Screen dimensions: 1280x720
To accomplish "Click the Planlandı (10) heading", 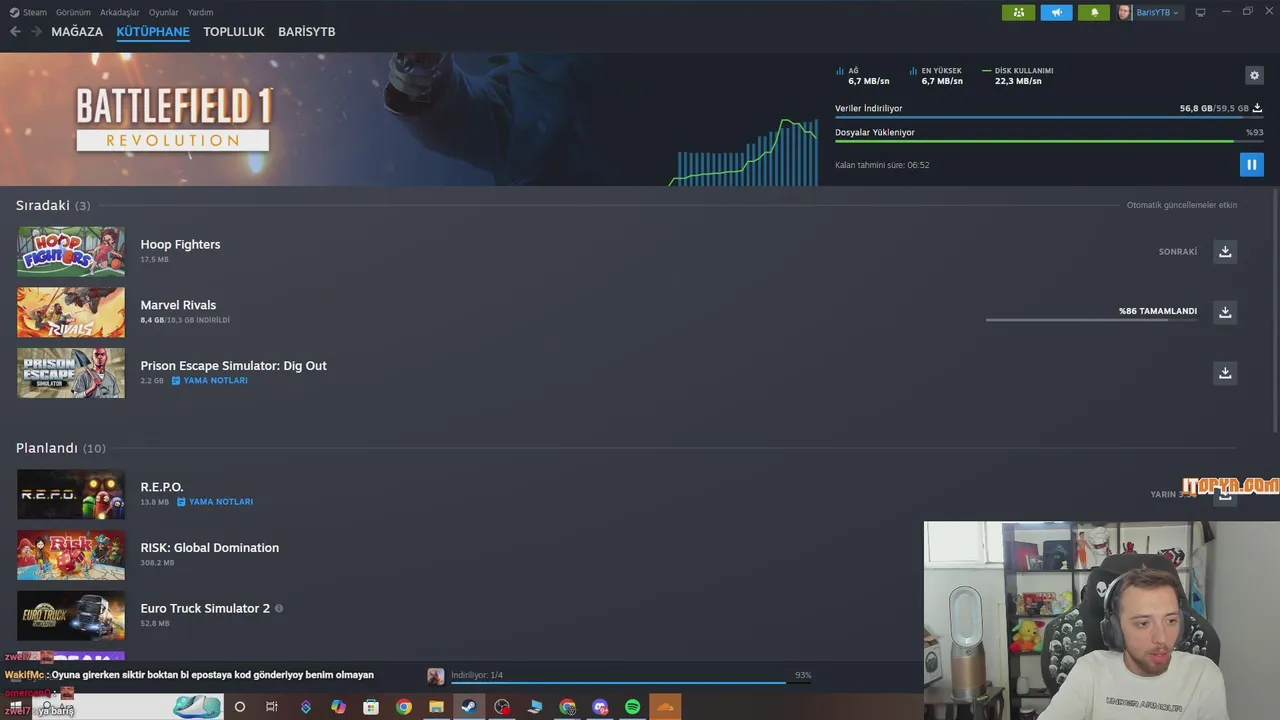I will click(61, 448).
